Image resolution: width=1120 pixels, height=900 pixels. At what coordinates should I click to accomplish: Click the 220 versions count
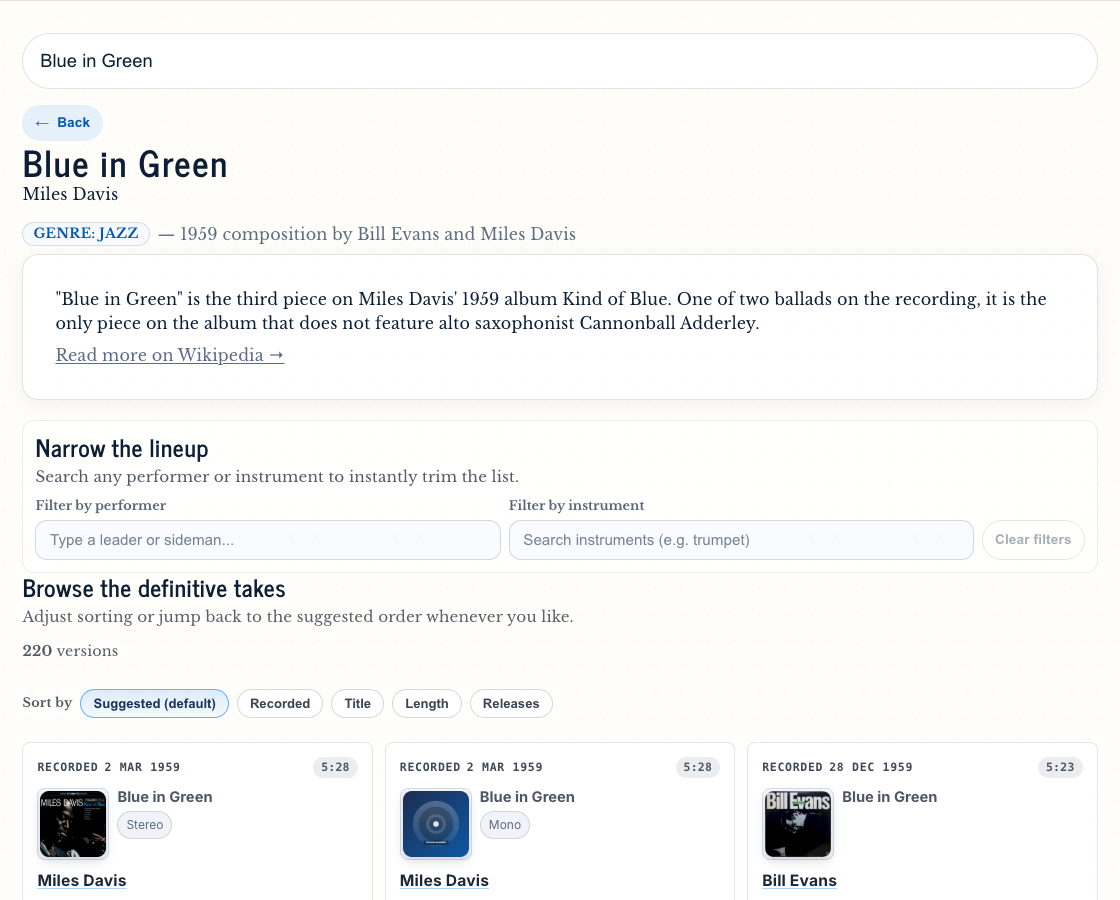70,651
